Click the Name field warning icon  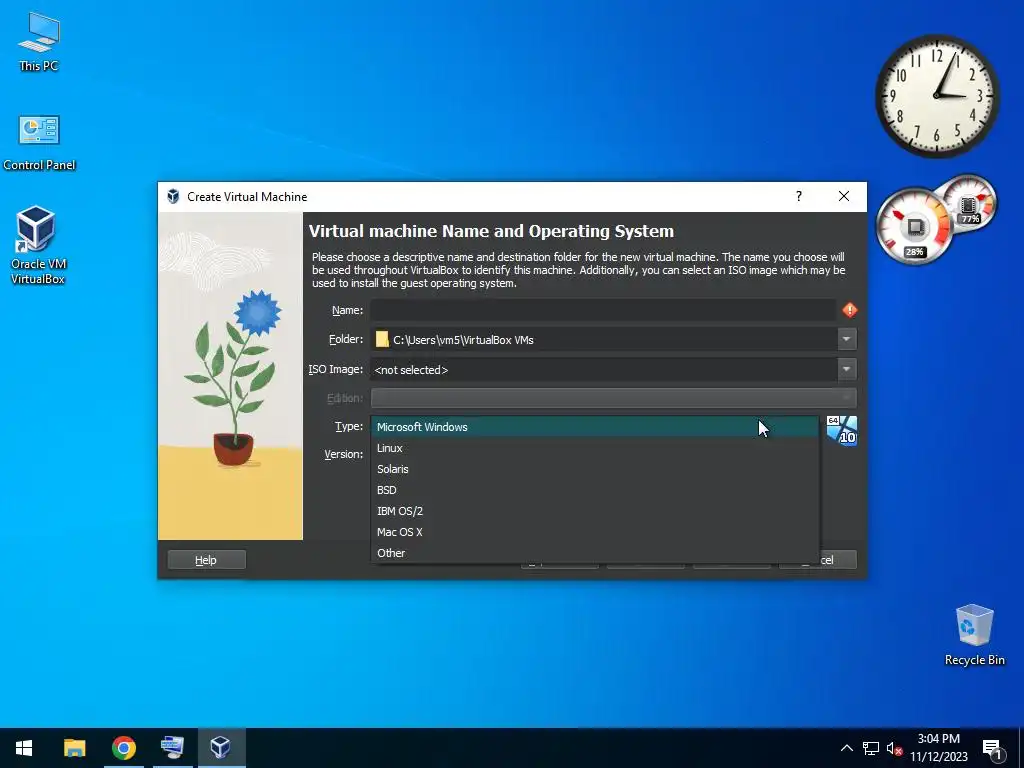[849, 310]
